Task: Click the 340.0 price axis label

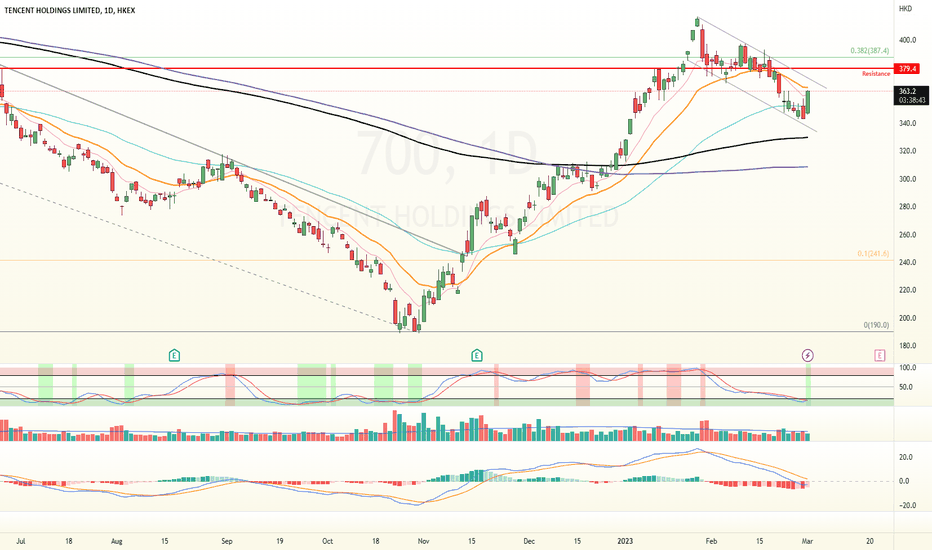Action: tap(907, 124)
